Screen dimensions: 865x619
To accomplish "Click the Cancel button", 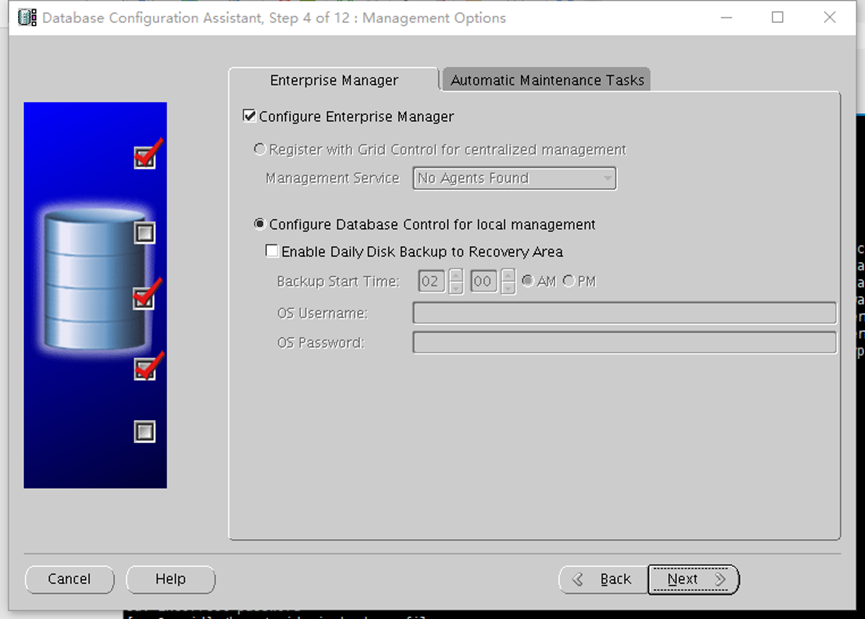I will (x=70, y=579).
